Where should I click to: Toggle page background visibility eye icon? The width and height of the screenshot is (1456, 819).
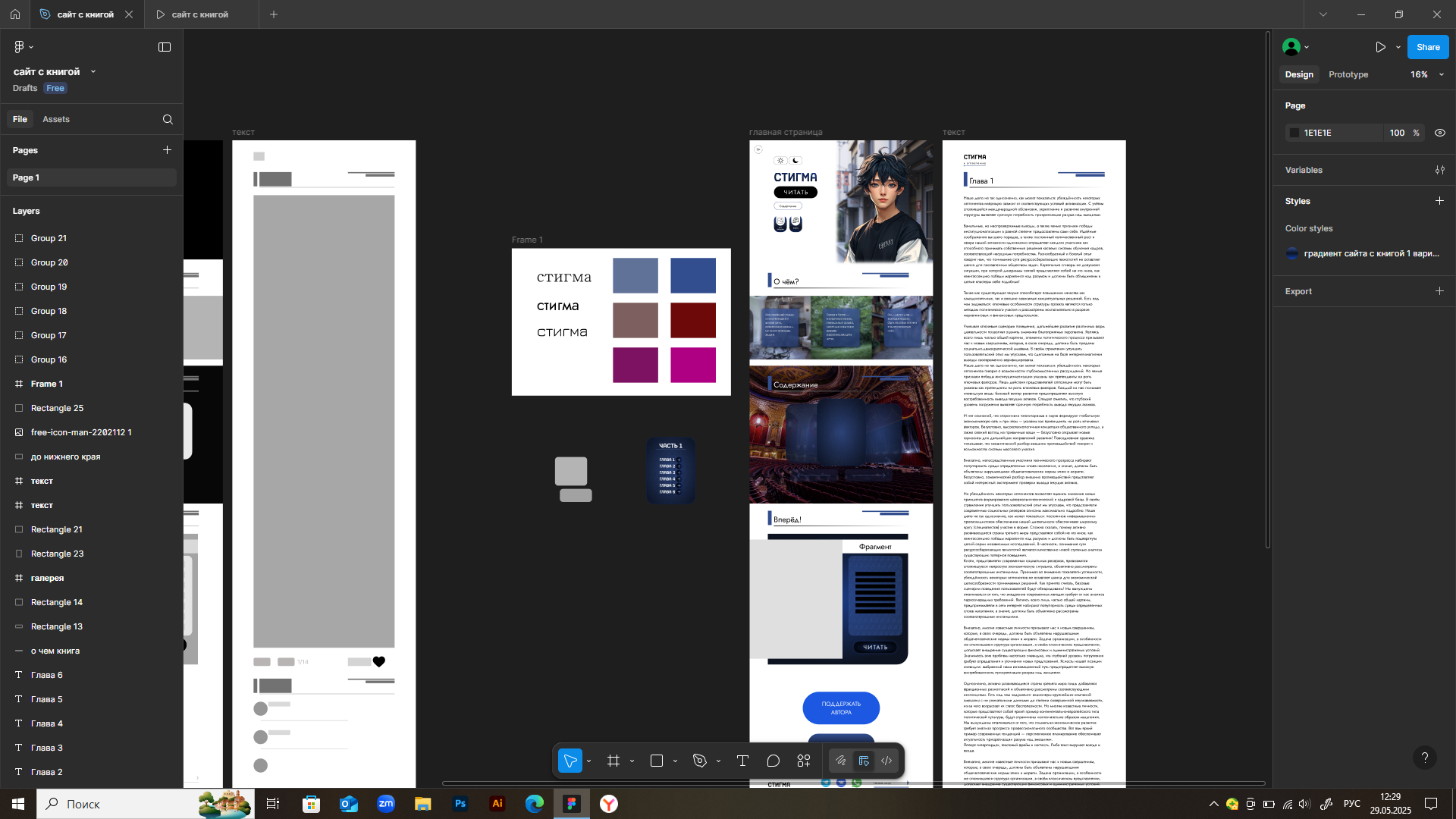pos(1439,133)
